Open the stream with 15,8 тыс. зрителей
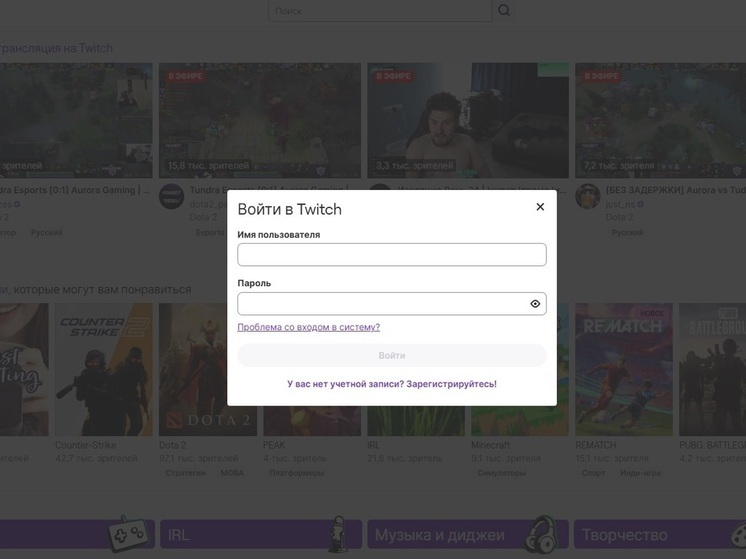This screenshot has width=746, height=559. point(260,120)
